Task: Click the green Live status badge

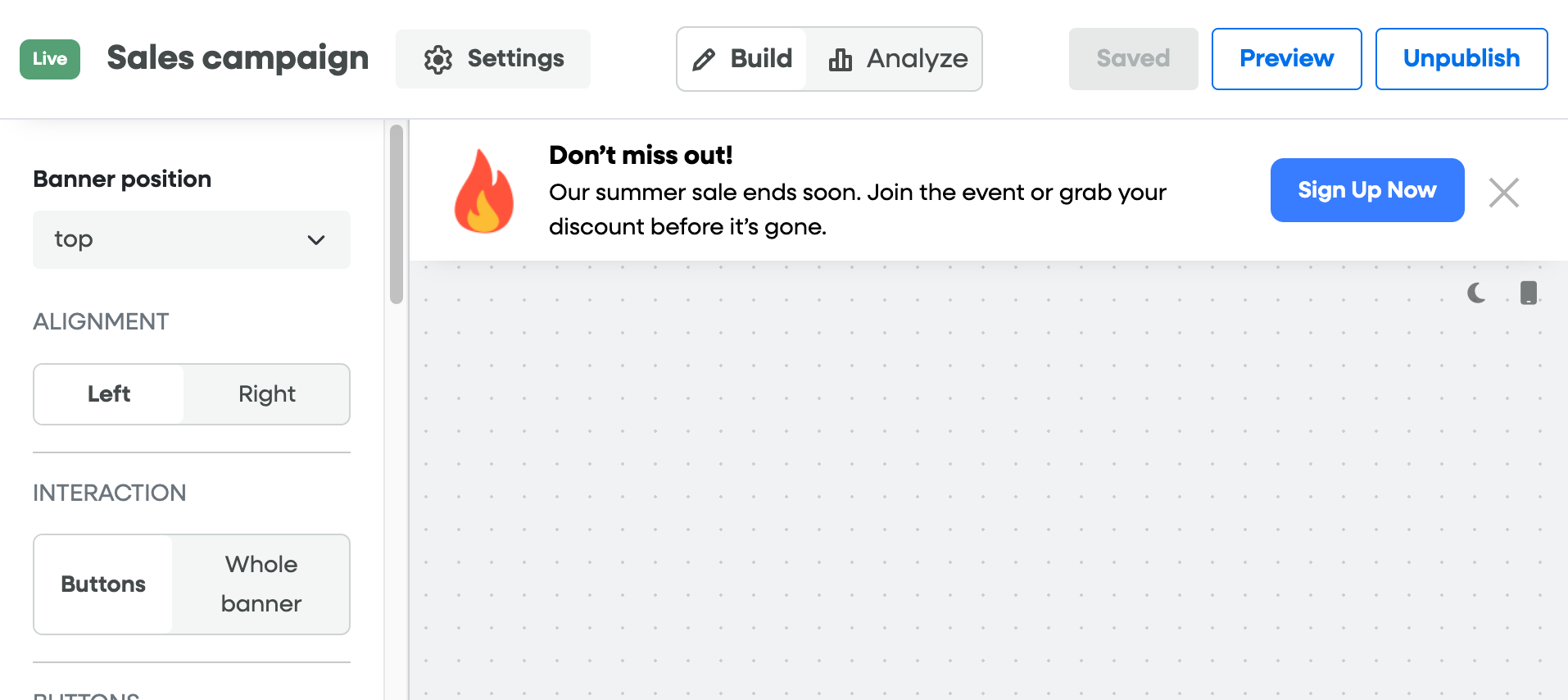Action: (50, 59)
